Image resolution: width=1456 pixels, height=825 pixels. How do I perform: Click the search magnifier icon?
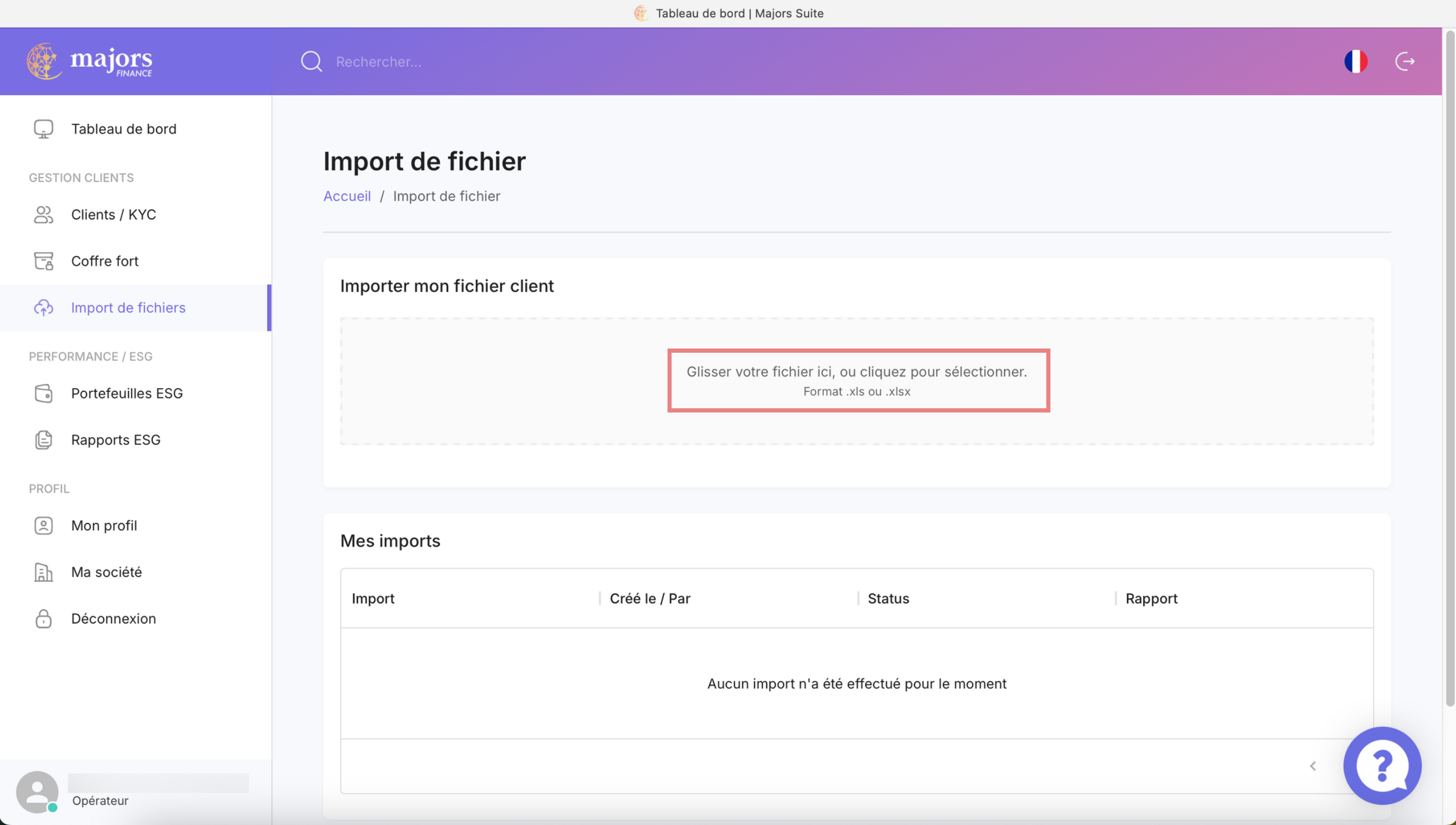[x=311, y=61]
